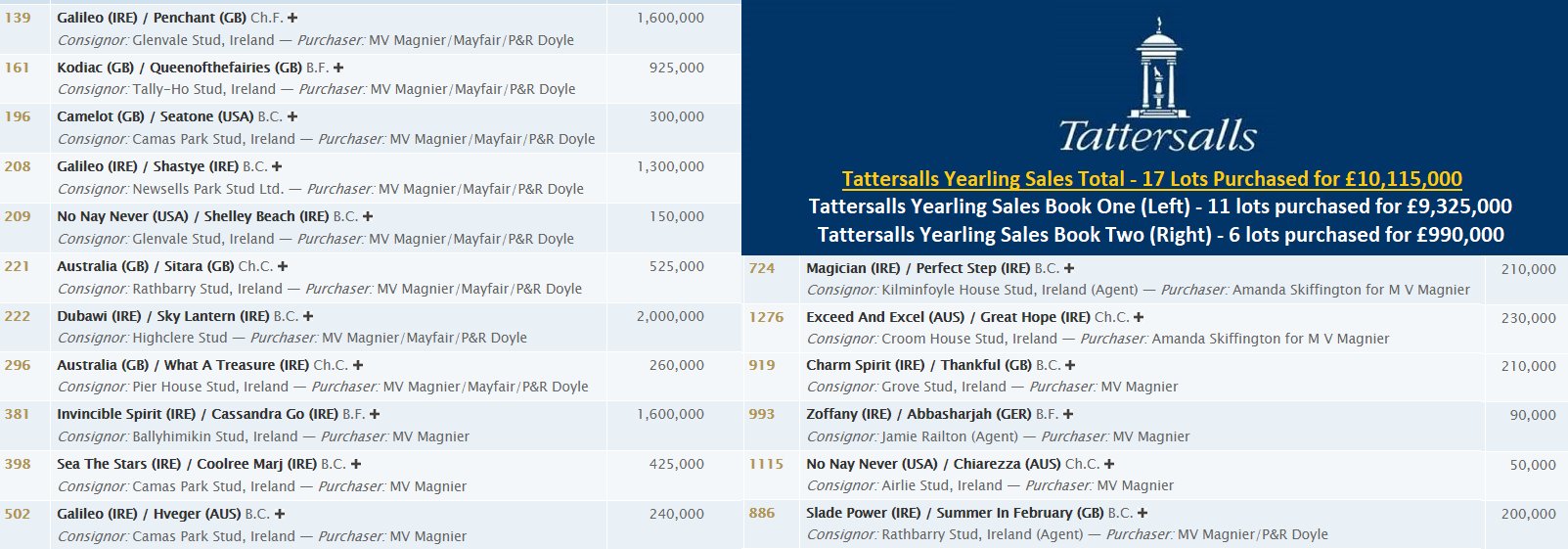Click consignor Ballyhimikin Stud, Ireland text
Viewport: 1568px width, 549px height.
pos(215,437)
